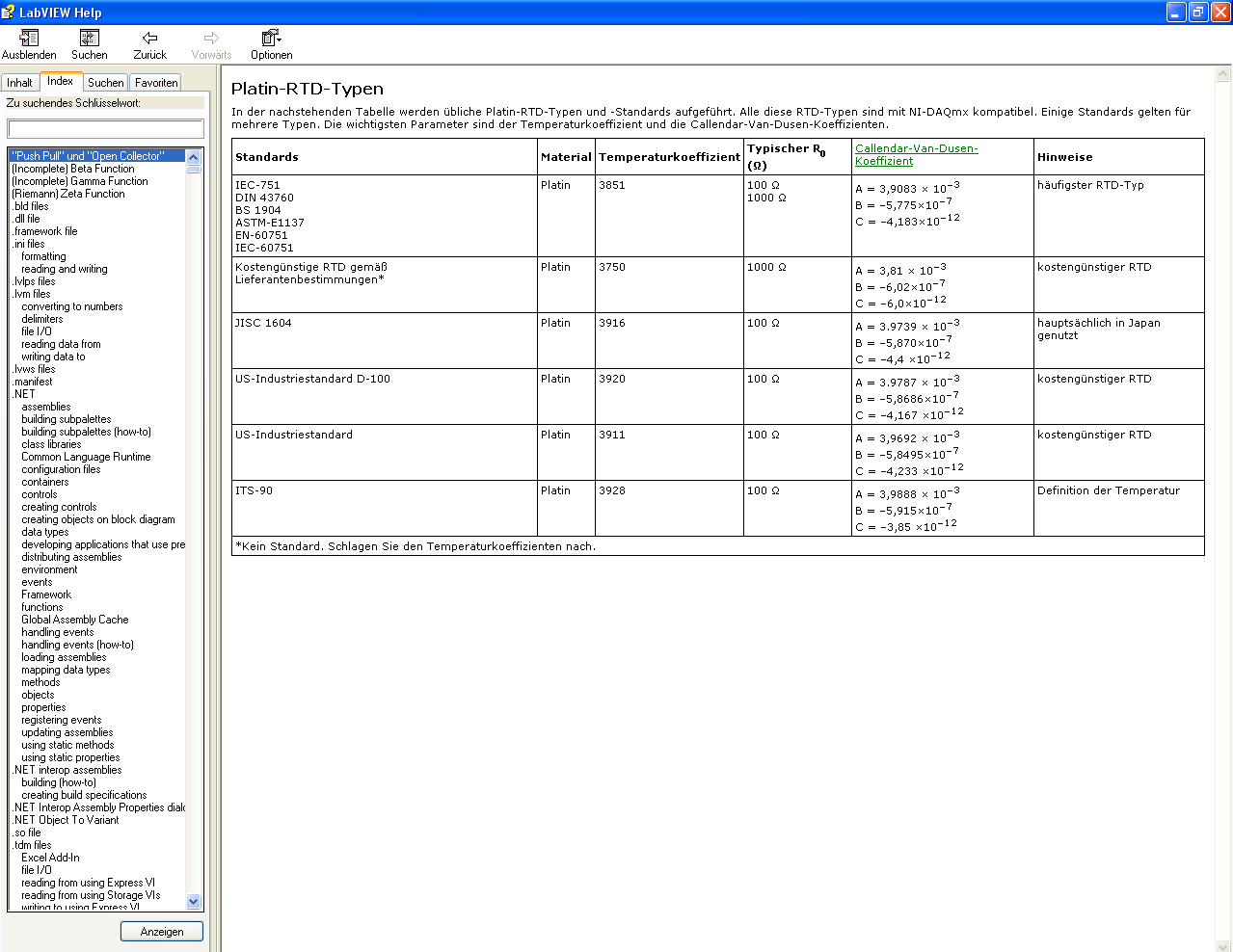Switch to the Index tab

pos(60,82)
